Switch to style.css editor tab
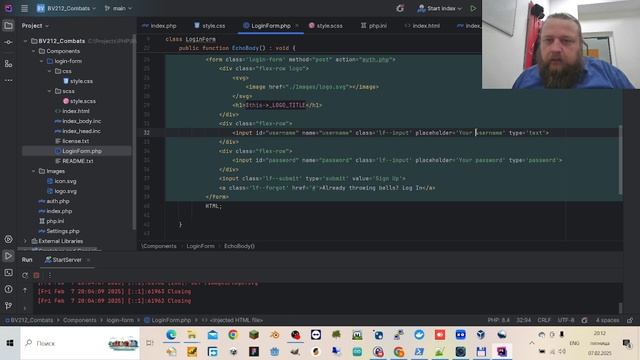The width and height of the screenshot is (640, 360). [x=210, y=26]
